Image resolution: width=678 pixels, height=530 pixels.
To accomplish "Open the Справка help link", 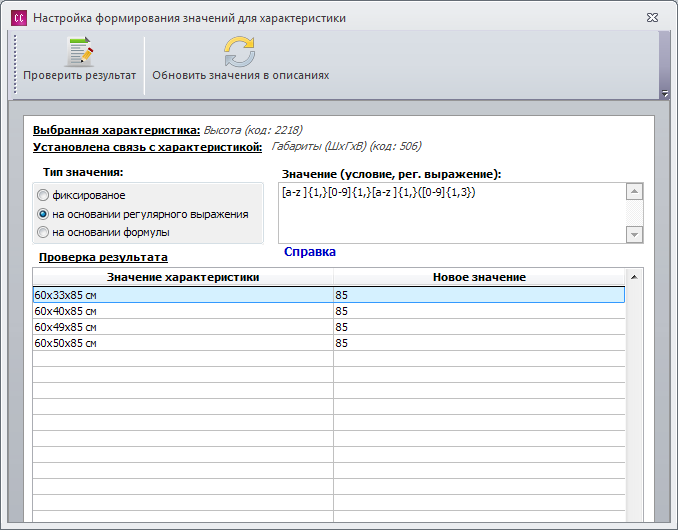I will point(310,252).
